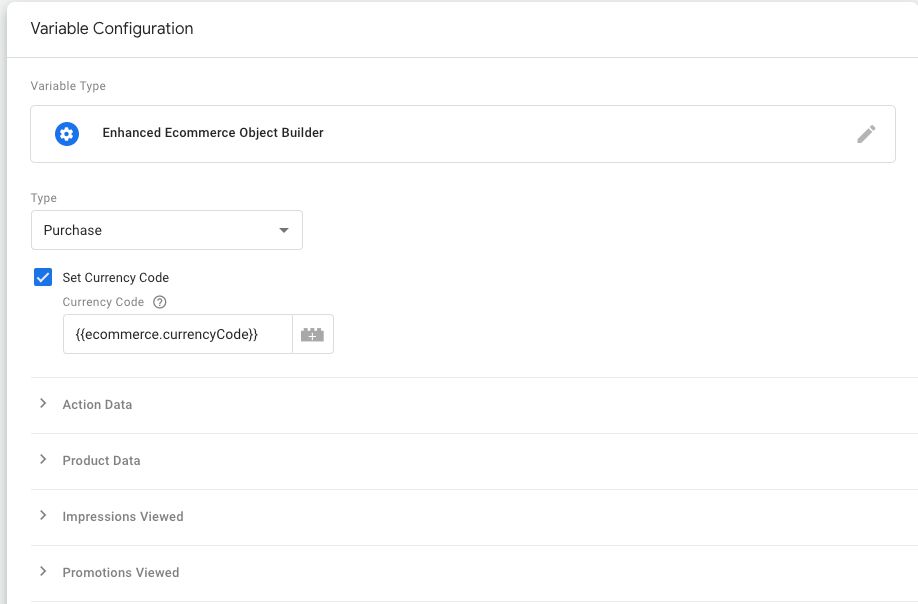The width and height of the screenshot is (918, 604).
Task: Expand the Impressions Viewed section
Action: tap(474, 517)
